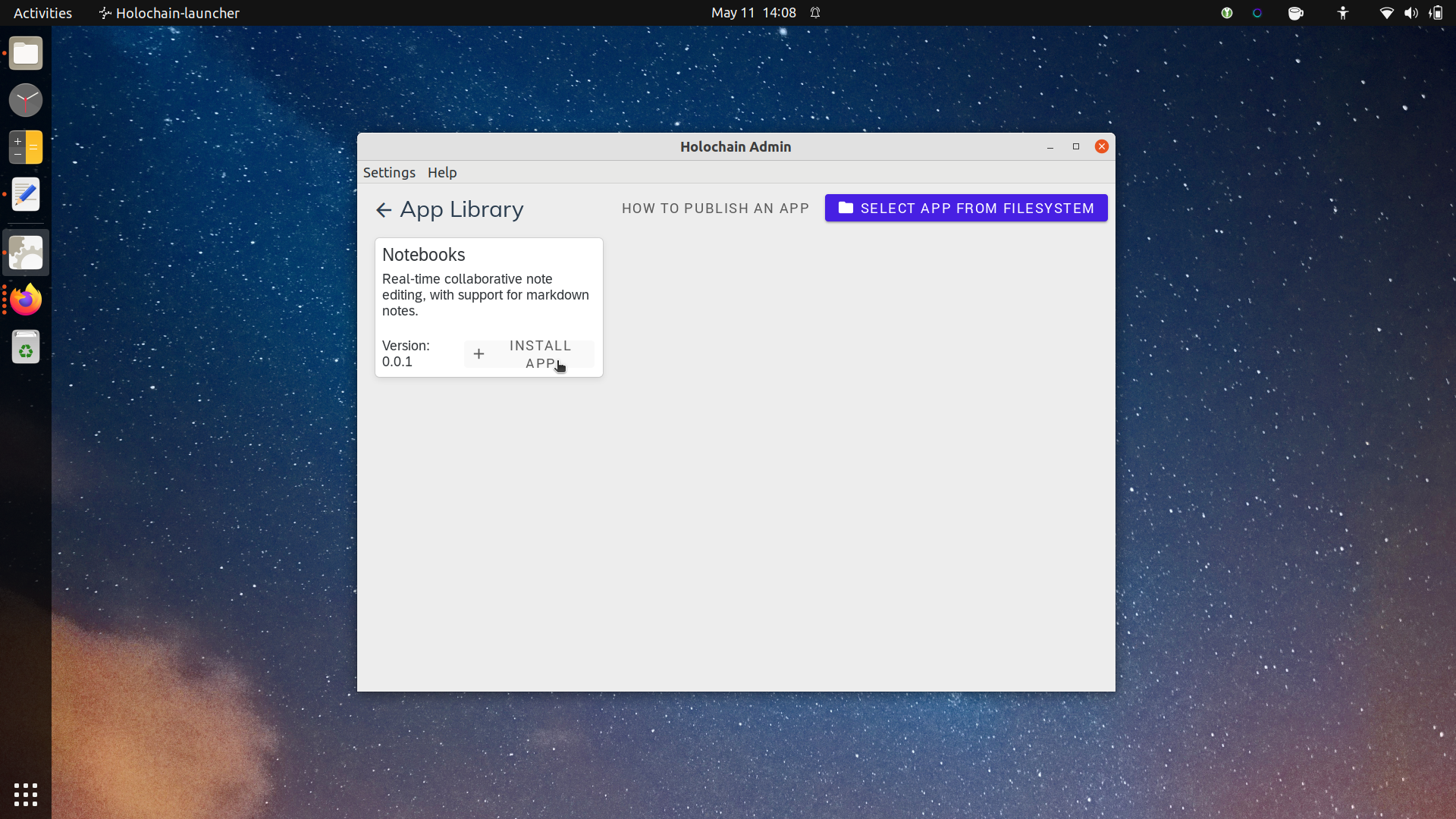
Task: Click the Notebooks description text
Action: pyautogui.click(x=485, y=295)
